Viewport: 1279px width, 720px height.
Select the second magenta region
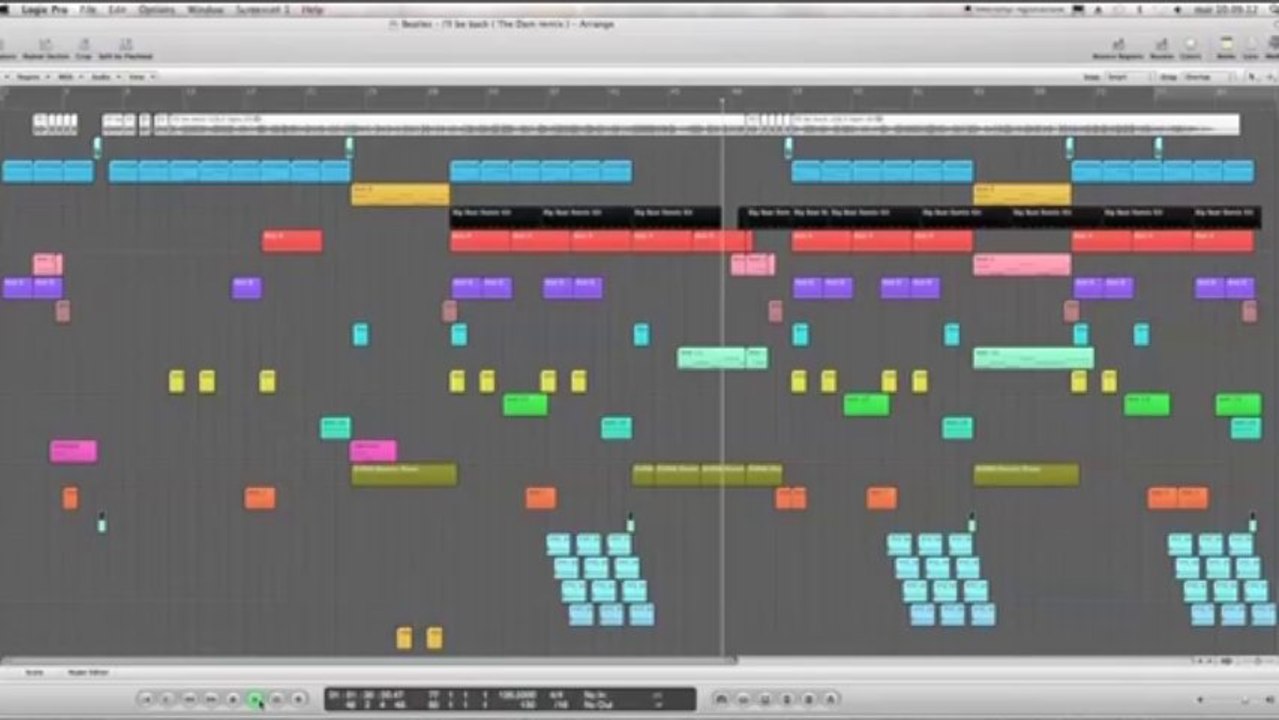pos(373,451)
